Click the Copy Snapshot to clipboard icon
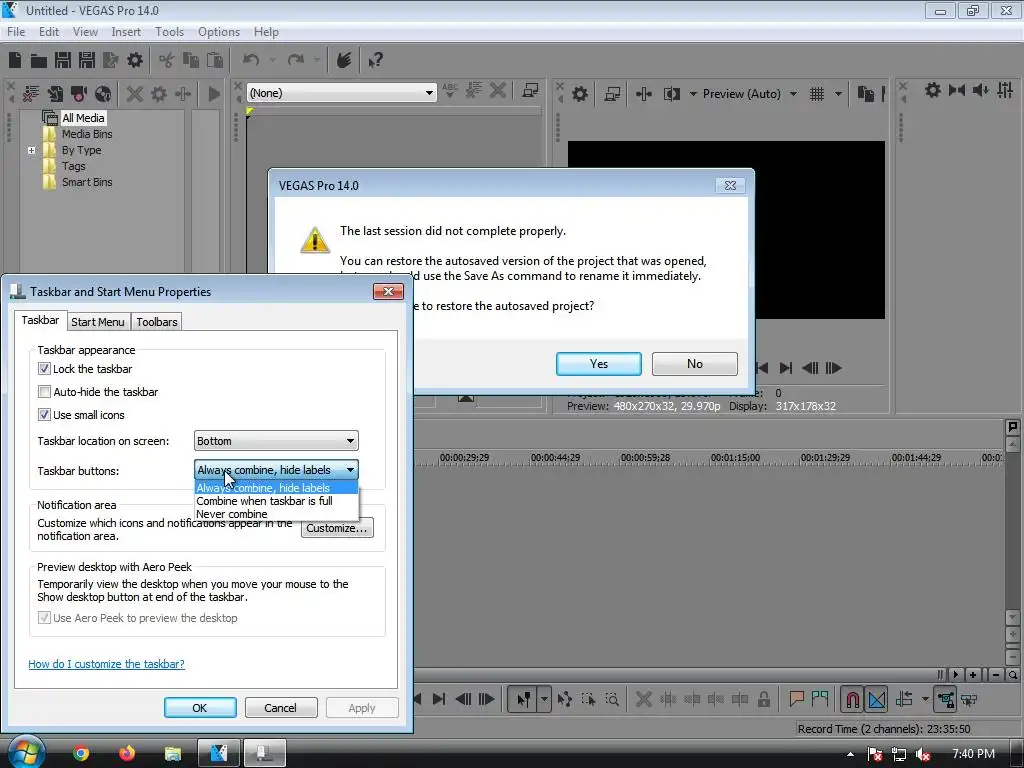Screen dimensions: 1024x768 [866, 94]
